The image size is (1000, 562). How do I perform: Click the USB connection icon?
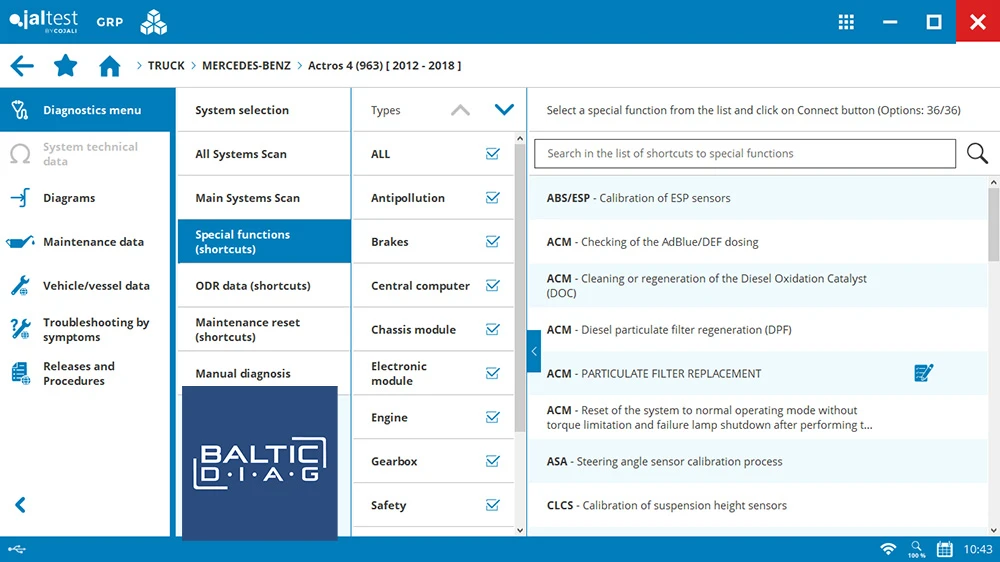(x=17, y=549)
